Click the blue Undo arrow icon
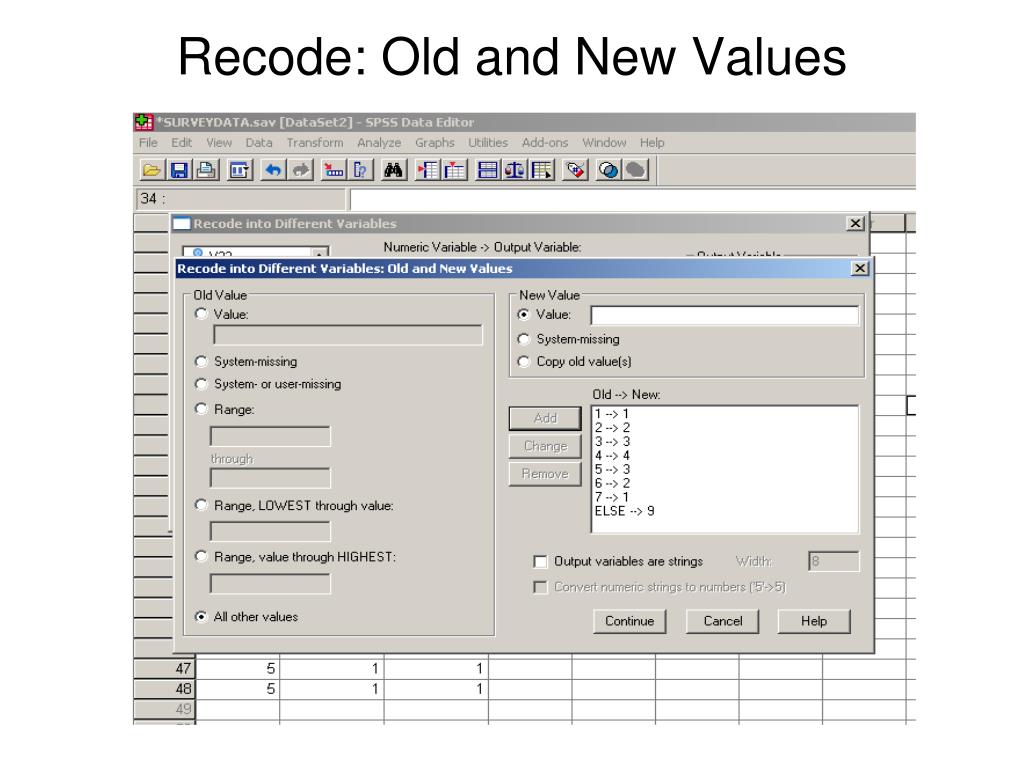Screen dimensions: 1024x768 [273, 170]
